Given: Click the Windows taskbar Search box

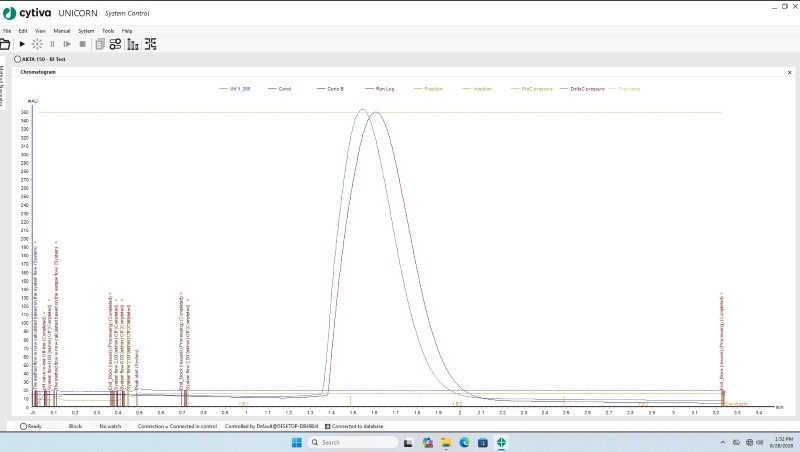Looking at the screenshot, I should (x=353, y=442).
